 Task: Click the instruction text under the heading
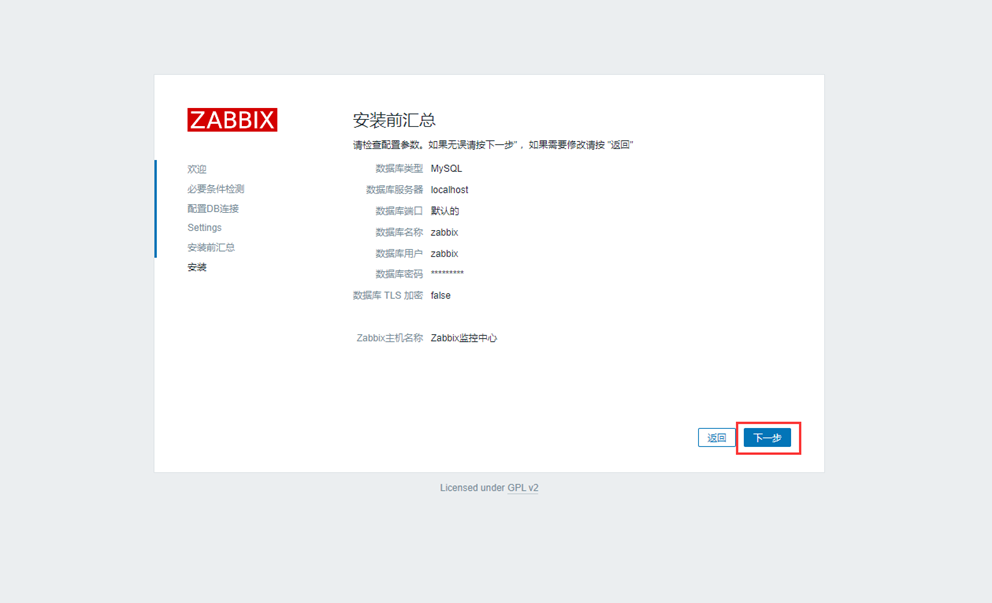(x=493, y=145)
